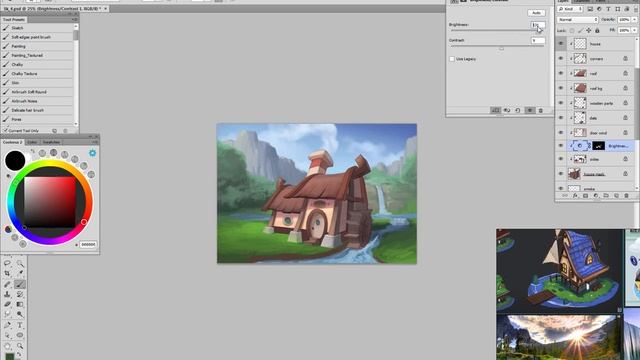
Task: Open Coolorus settings gear icon
Action: point(93,153)
